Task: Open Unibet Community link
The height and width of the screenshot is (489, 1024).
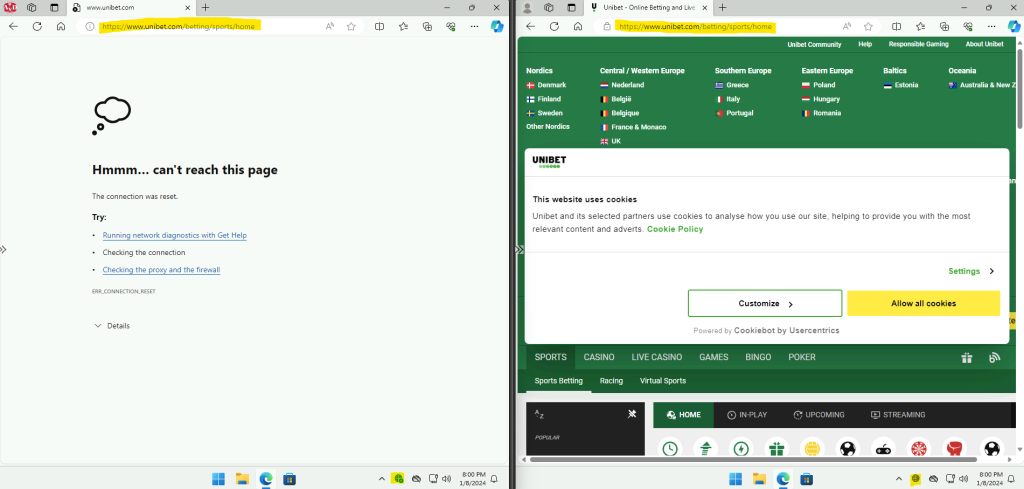Action: [814, 44]
